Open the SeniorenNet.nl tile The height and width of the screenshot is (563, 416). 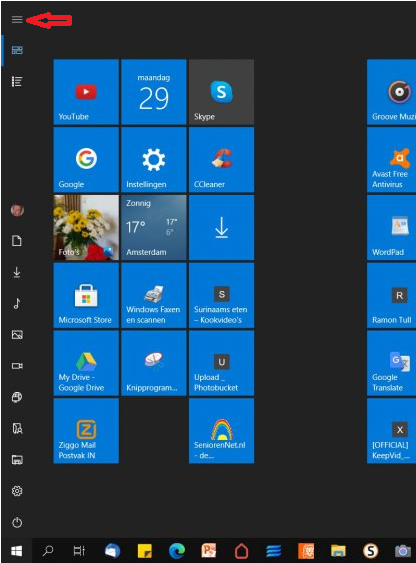click(x=221, y=431)
